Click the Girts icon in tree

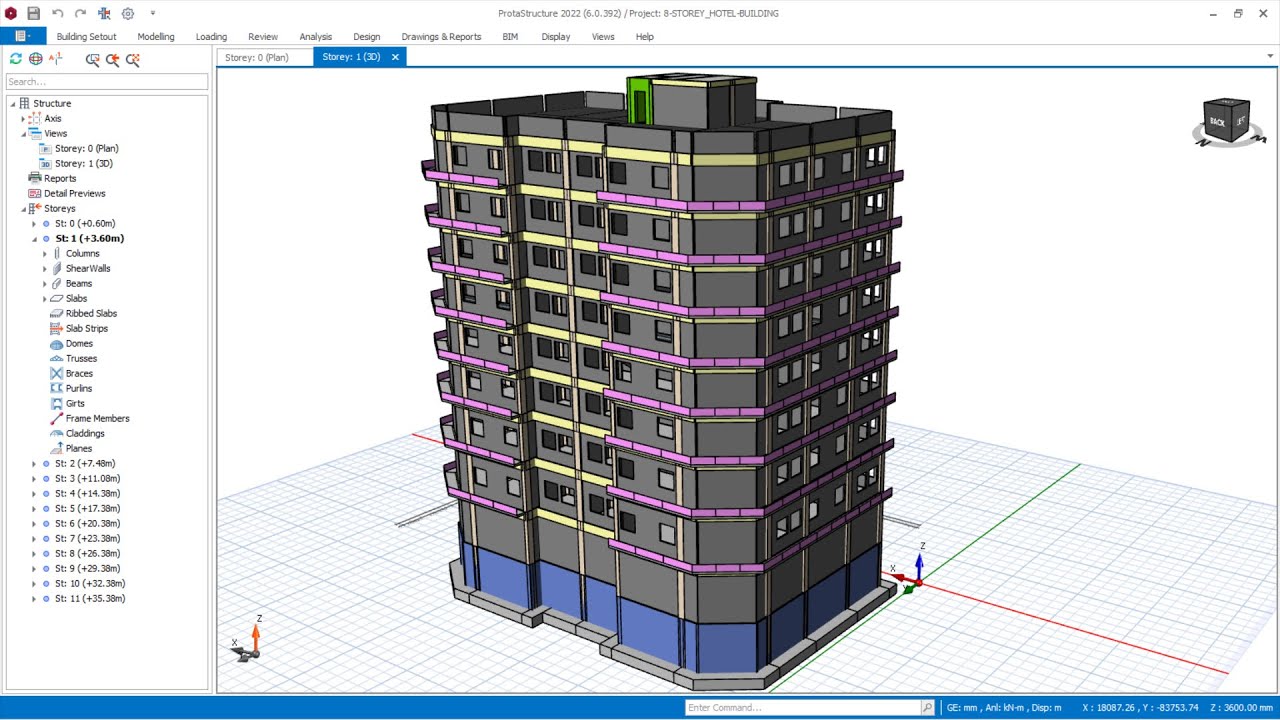coord(56,403)
